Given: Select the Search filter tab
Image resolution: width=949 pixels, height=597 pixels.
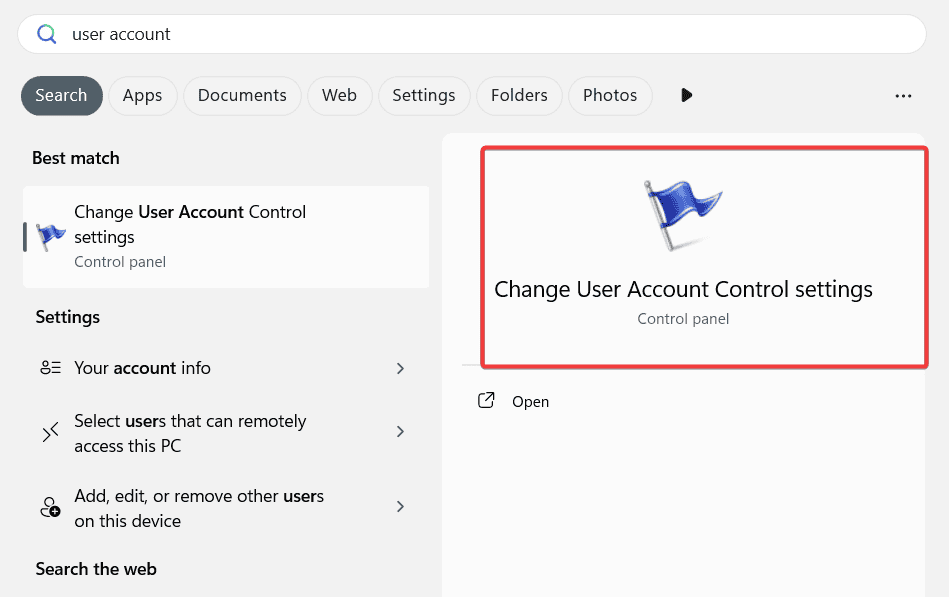Looking at the screenshot, I should click(62, 96).
